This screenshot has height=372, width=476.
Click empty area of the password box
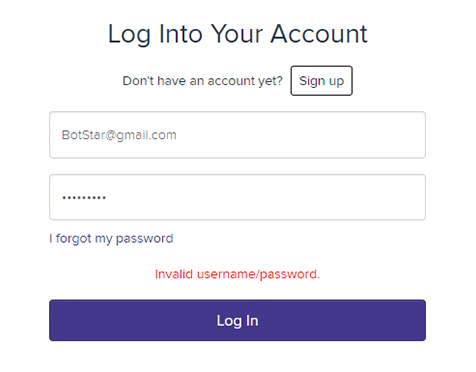[267, 197]
